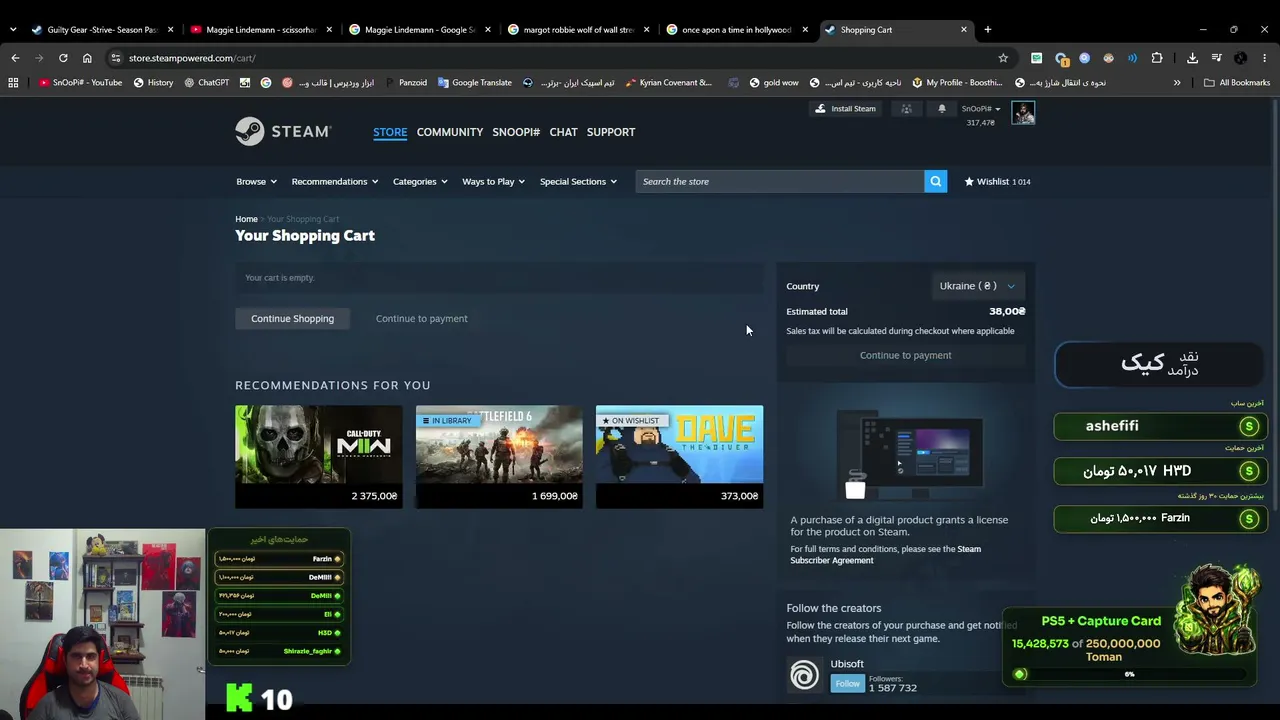Open the friends activity icon in header

pos(906,109)
